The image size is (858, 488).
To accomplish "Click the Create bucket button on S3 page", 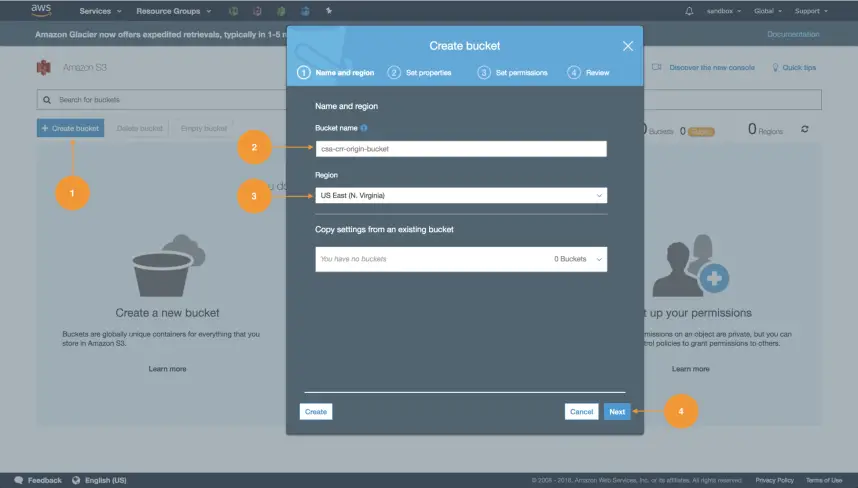I will pos(71,128).
